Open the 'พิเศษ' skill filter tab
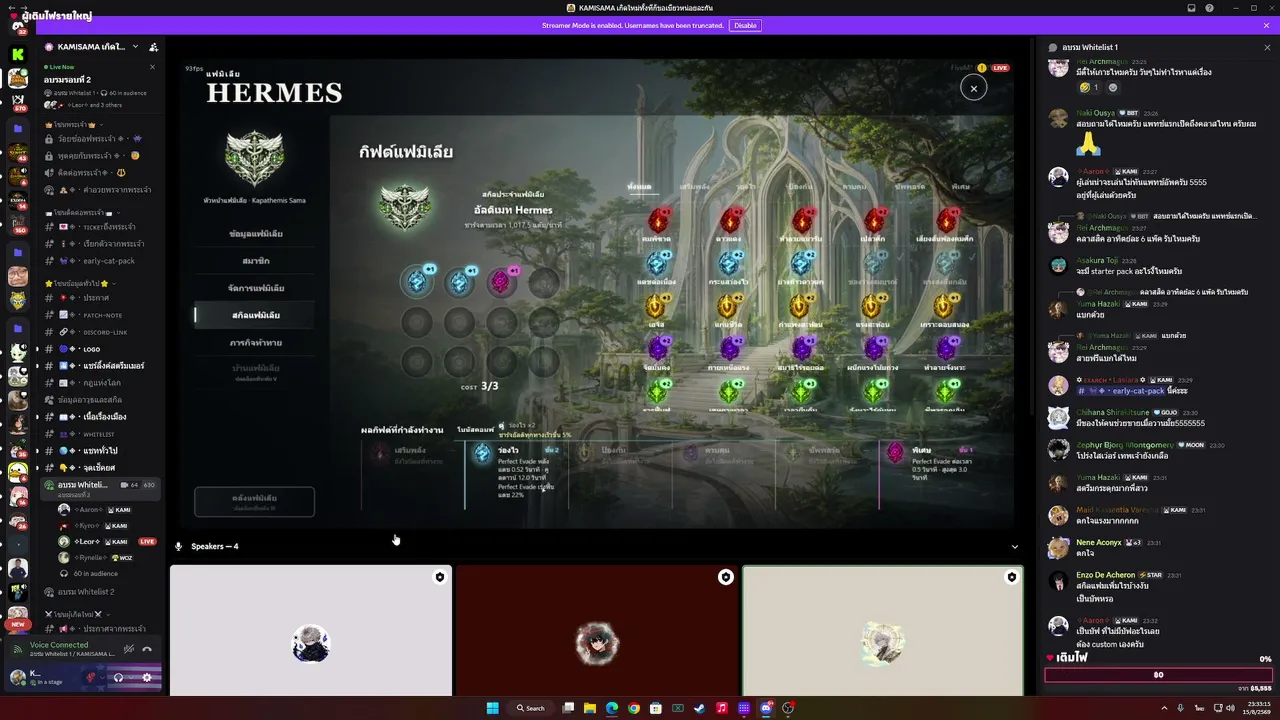The image size is (1280, 720). [x=961, y=187]
